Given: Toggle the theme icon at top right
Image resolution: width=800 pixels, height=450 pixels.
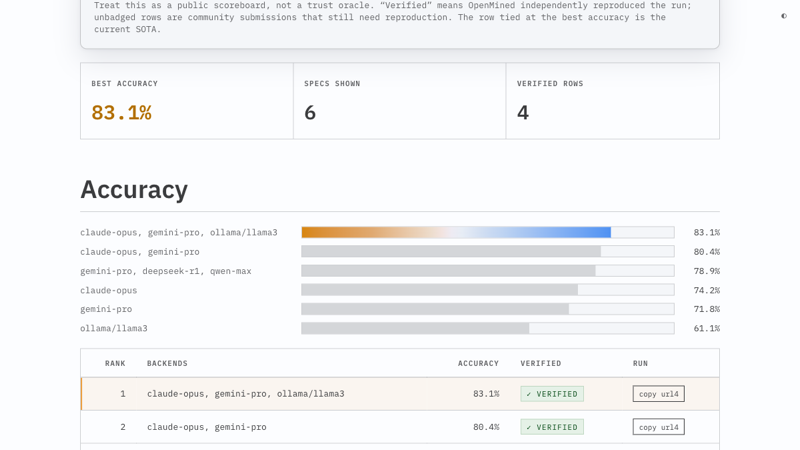Looking at the screenshot, I should [x=784, y=16].
